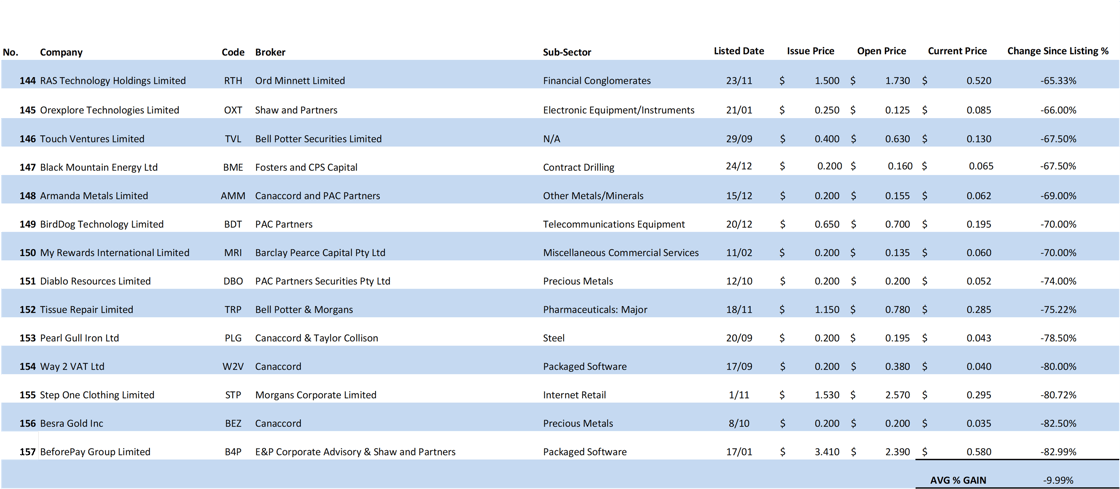Click Black Mountain Energy Ltd cell
1120x489 pixels.
(x=99, y=167)
